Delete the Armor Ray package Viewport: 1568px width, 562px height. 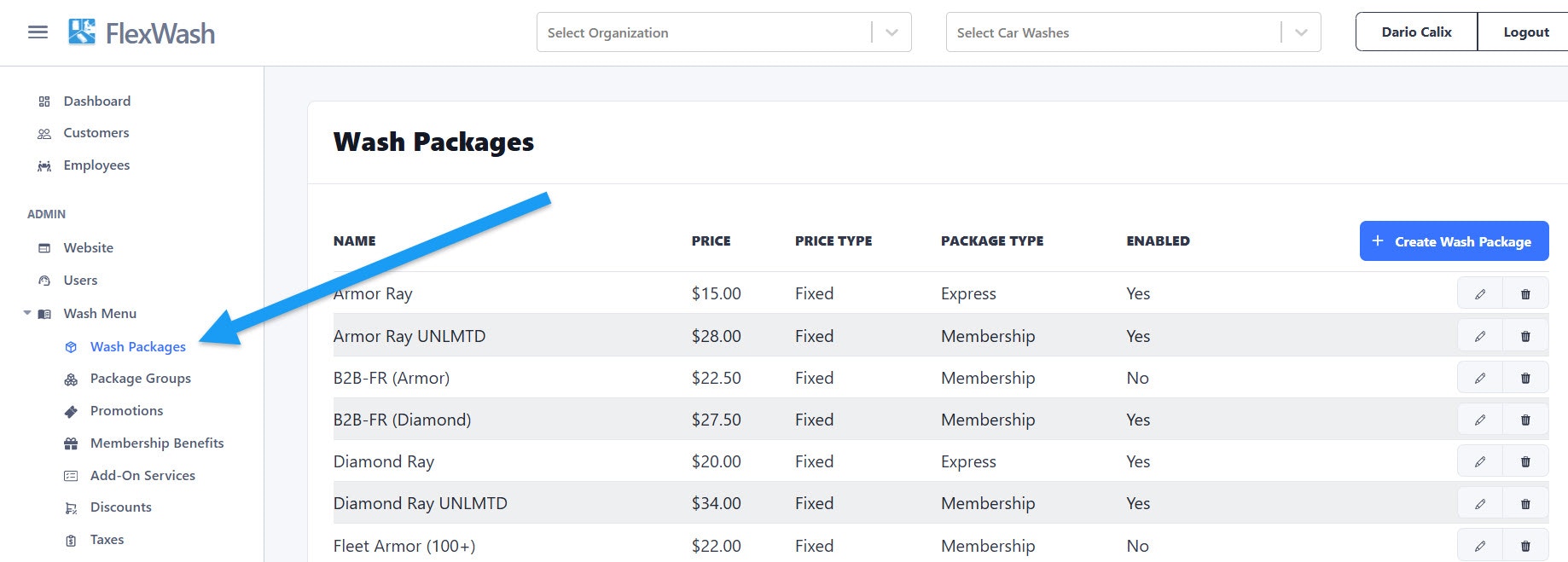(1525, 294)
